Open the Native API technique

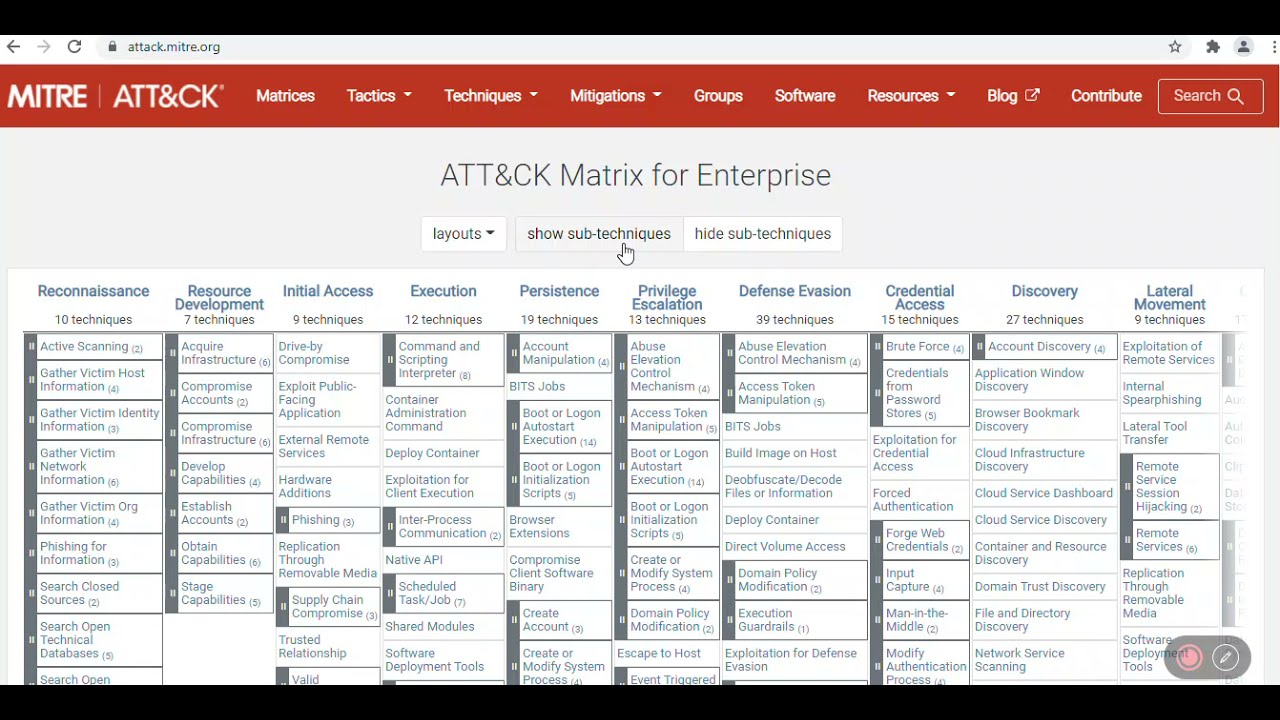point(414,560)
